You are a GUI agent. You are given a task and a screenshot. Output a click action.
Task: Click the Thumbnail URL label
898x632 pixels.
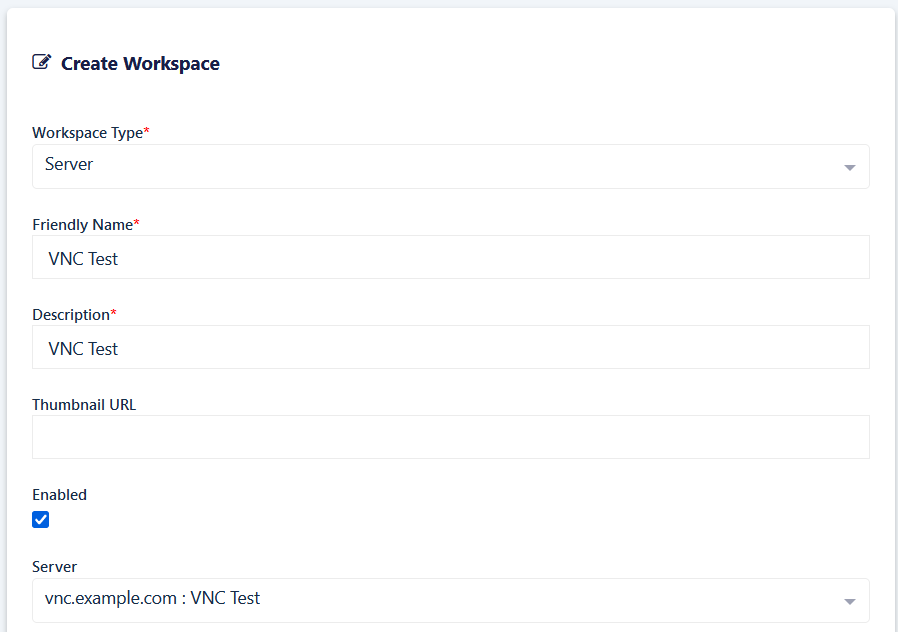coord(84,405)
